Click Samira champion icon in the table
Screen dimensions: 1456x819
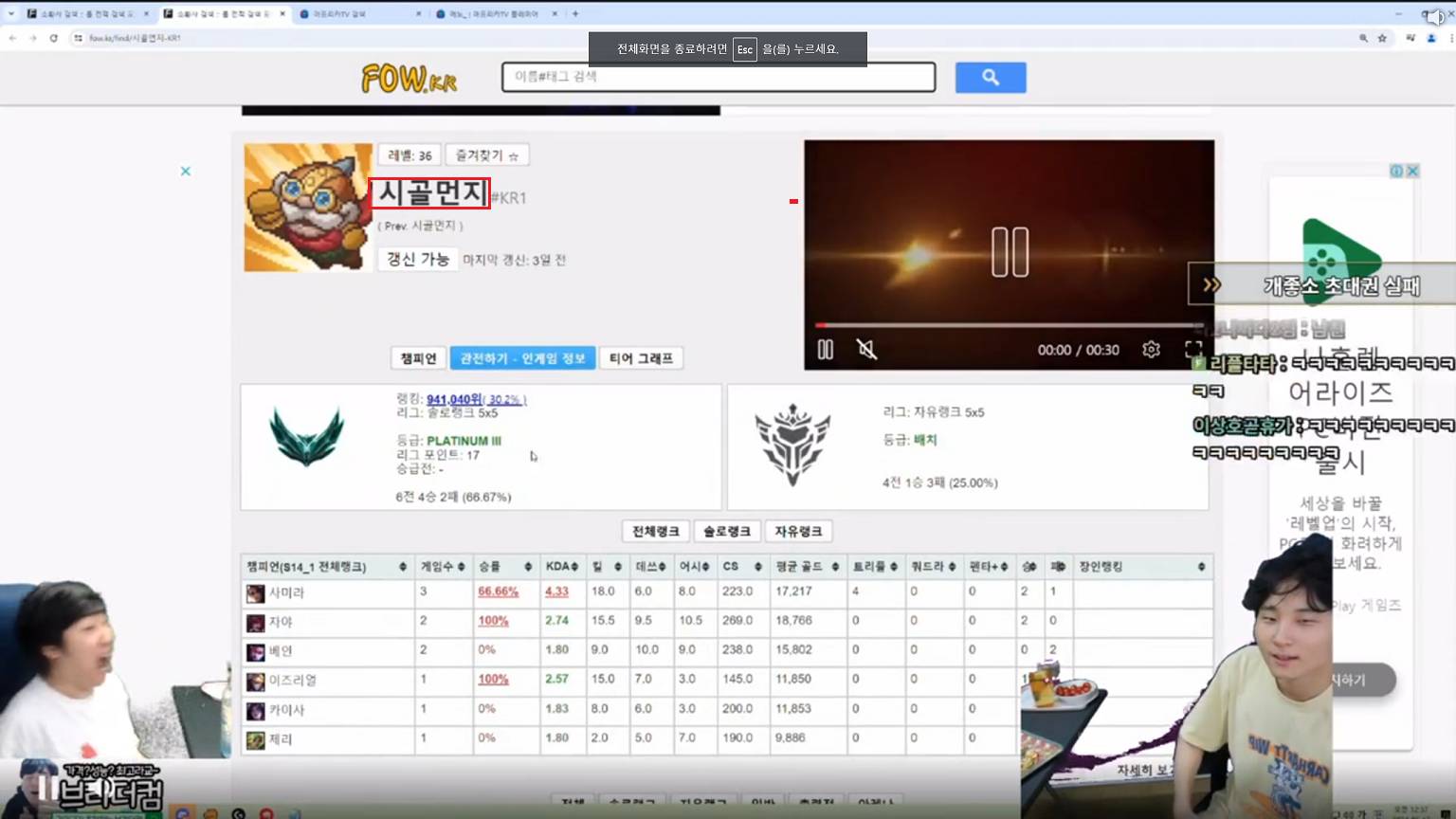click(x=255, y=593)
